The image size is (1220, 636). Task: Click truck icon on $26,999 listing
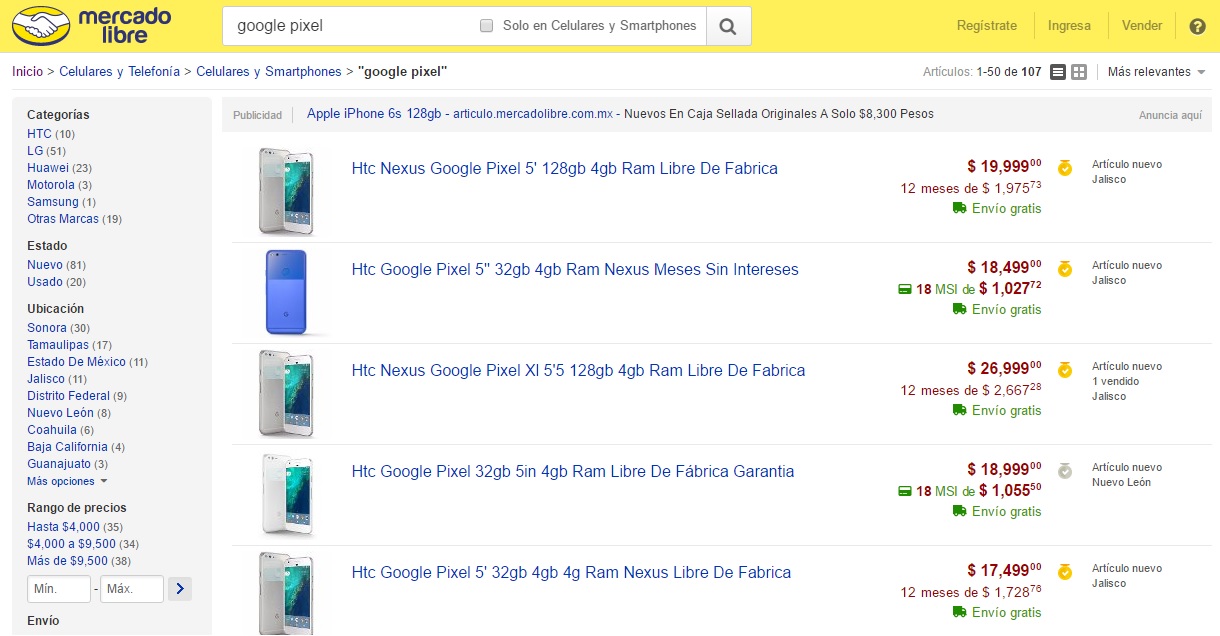[x=959, y=410]
